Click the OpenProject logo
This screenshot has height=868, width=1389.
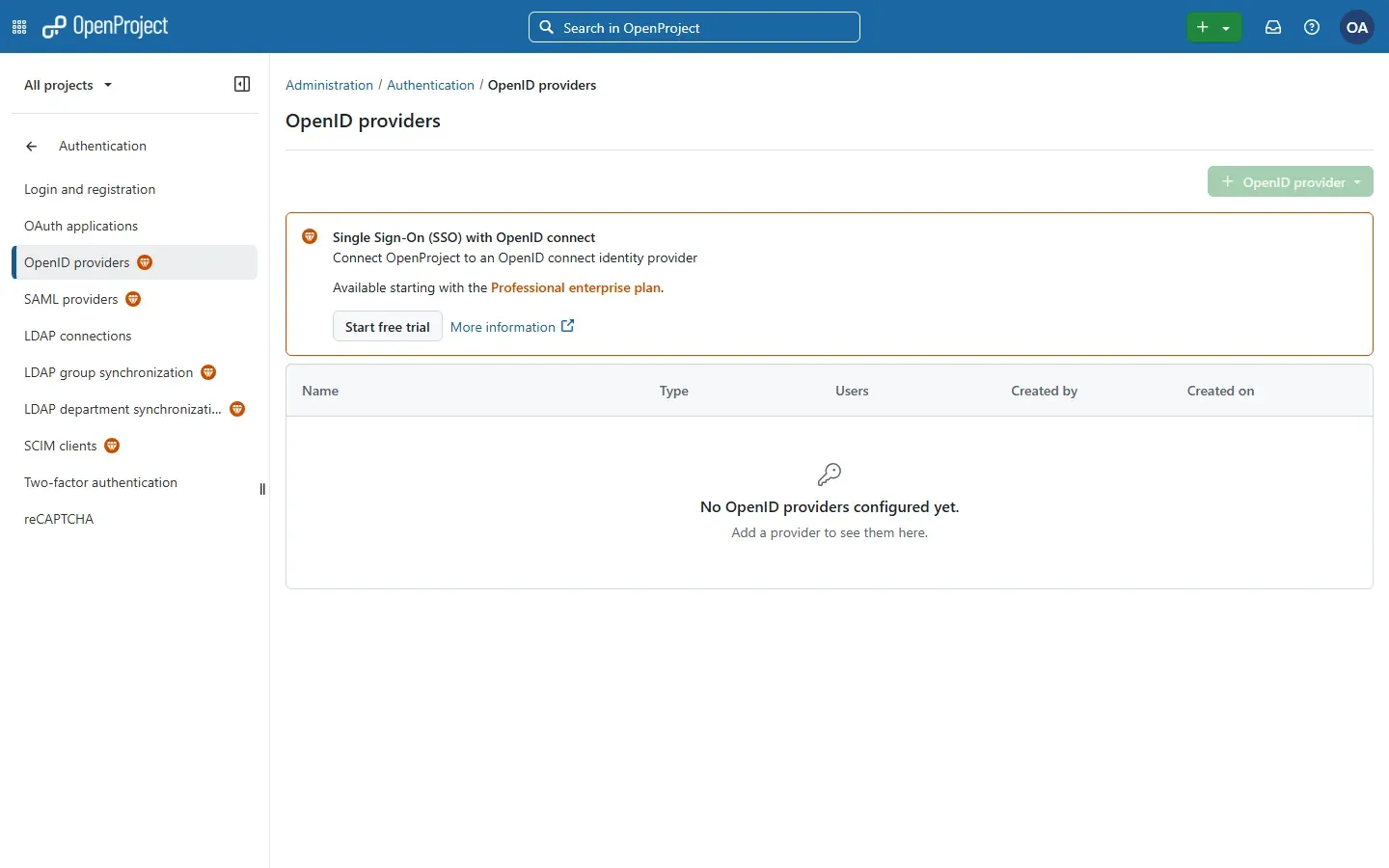pyautogui.click(x=105, y=27)
